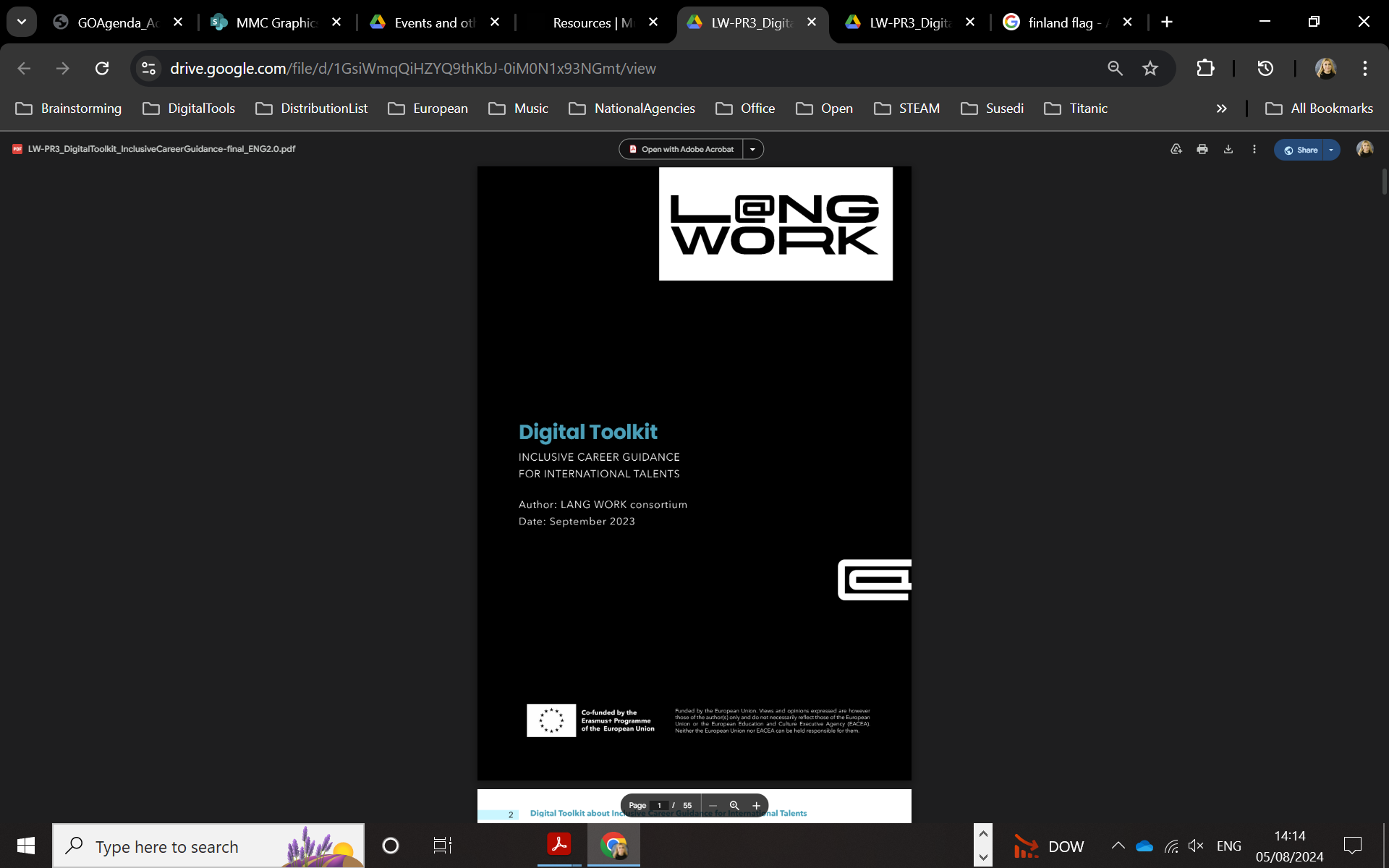Close the GOAgenda tab

pyautogui.click(x=178, y=22)
